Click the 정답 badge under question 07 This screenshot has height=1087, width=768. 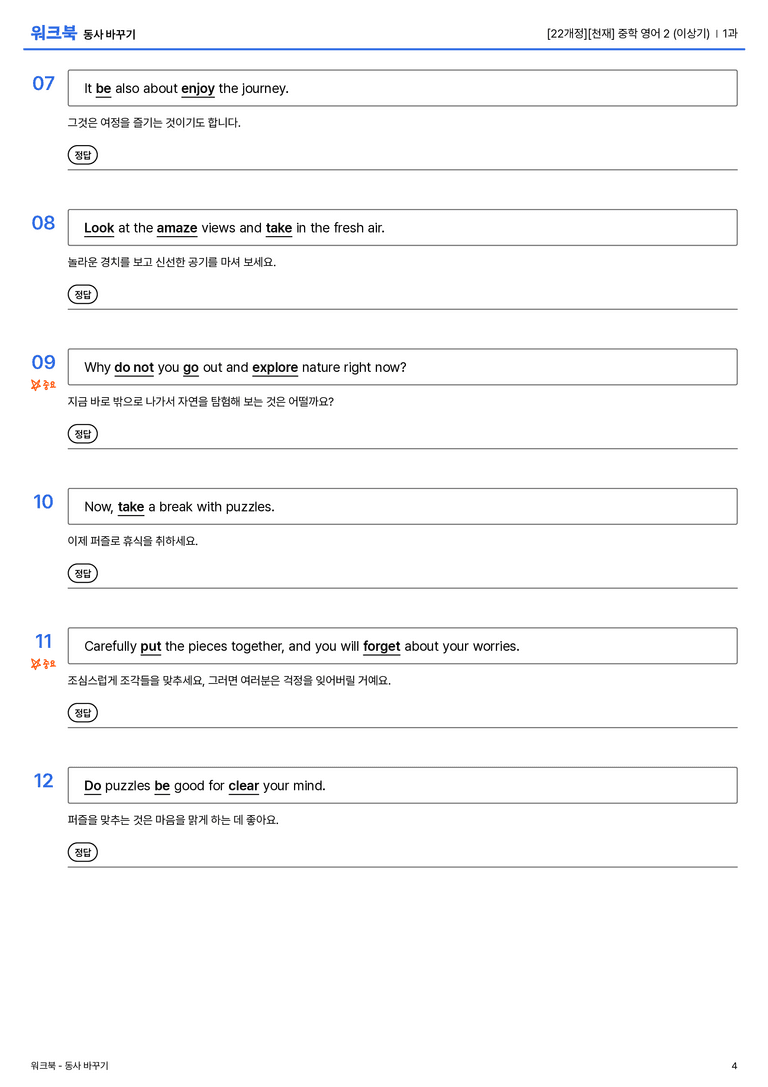[82, 155]
